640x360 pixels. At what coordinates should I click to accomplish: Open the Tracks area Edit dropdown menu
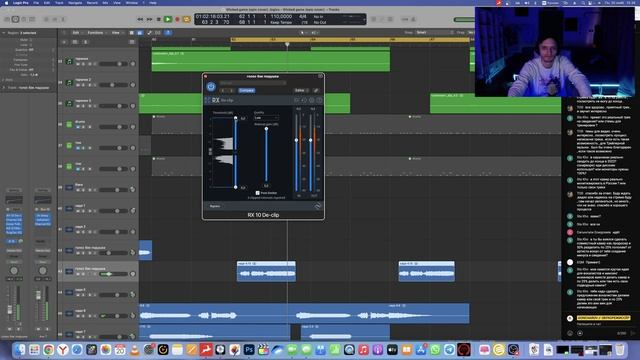pyautogui.click(x=77, y=33)
